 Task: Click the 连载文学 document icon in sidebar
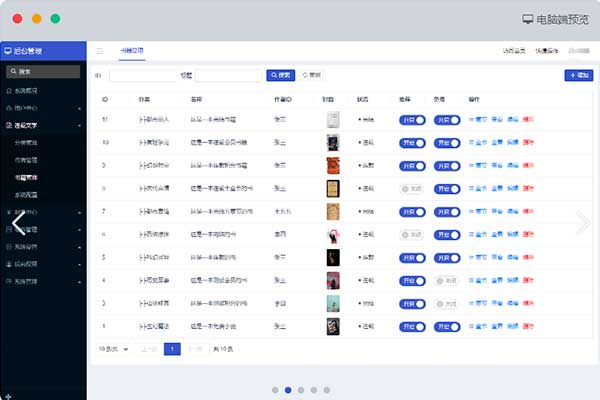(x=9, y=126)
